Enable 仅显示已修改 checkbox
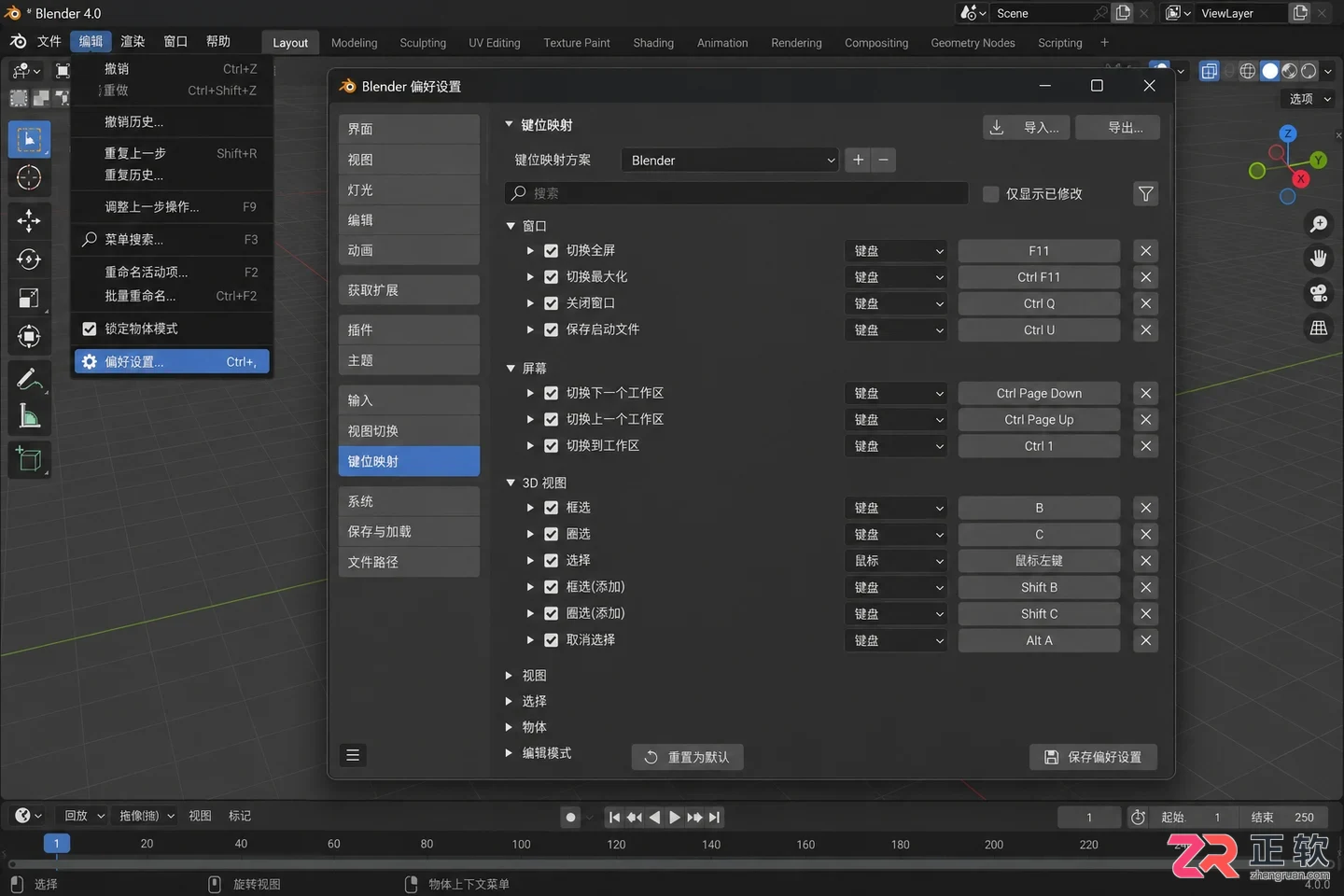The image size is (1344, 896). click(991, 194)
